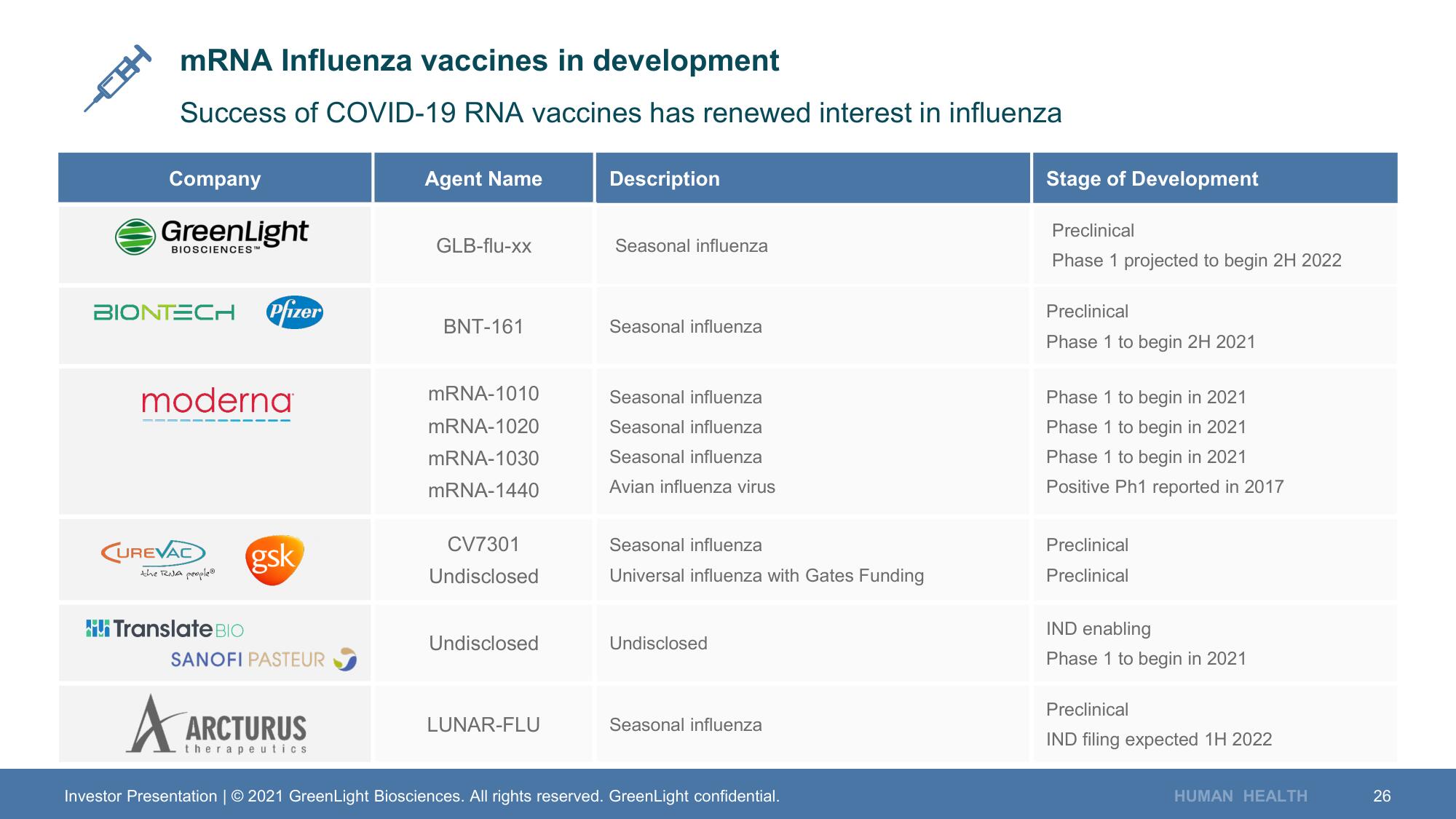The width and height of the screenshot is (1456, 819).
Task: Click the BNT-161 agent name
Action: tap(483, 327)
